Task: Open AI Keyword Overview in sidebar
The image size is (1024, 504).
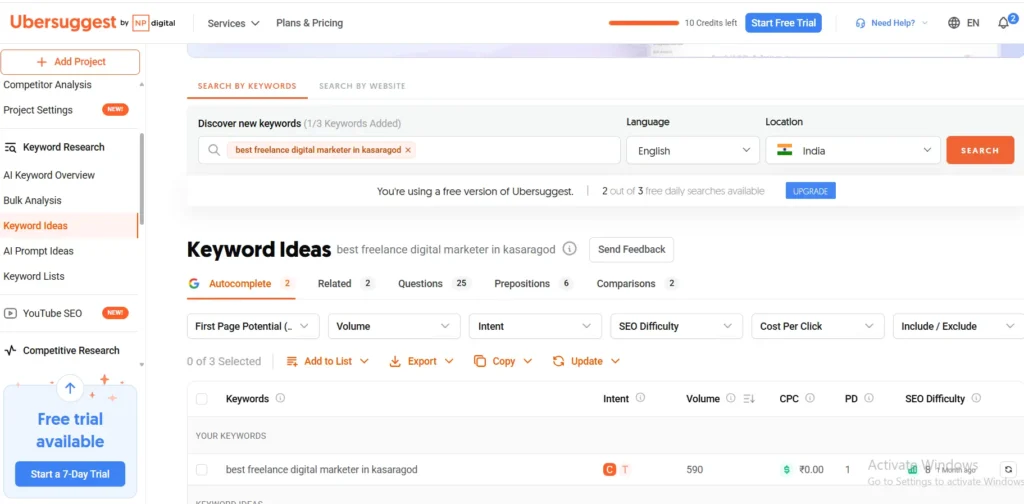Action: click(x=49, y=175)
